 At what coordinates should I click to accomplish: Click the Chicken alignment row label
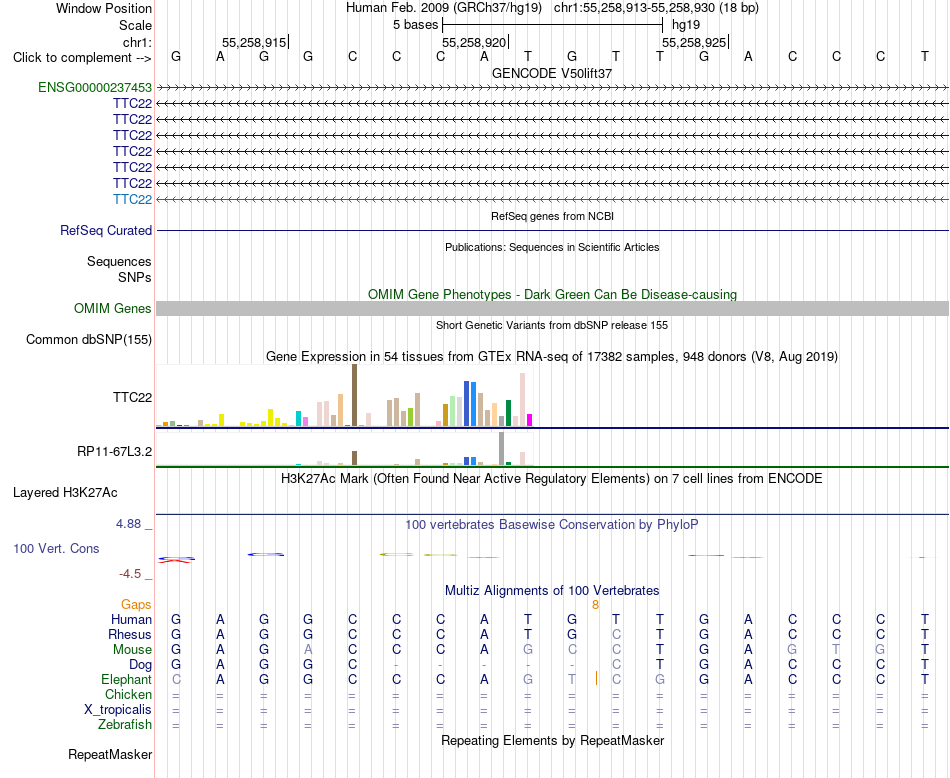tap(128, 694)
